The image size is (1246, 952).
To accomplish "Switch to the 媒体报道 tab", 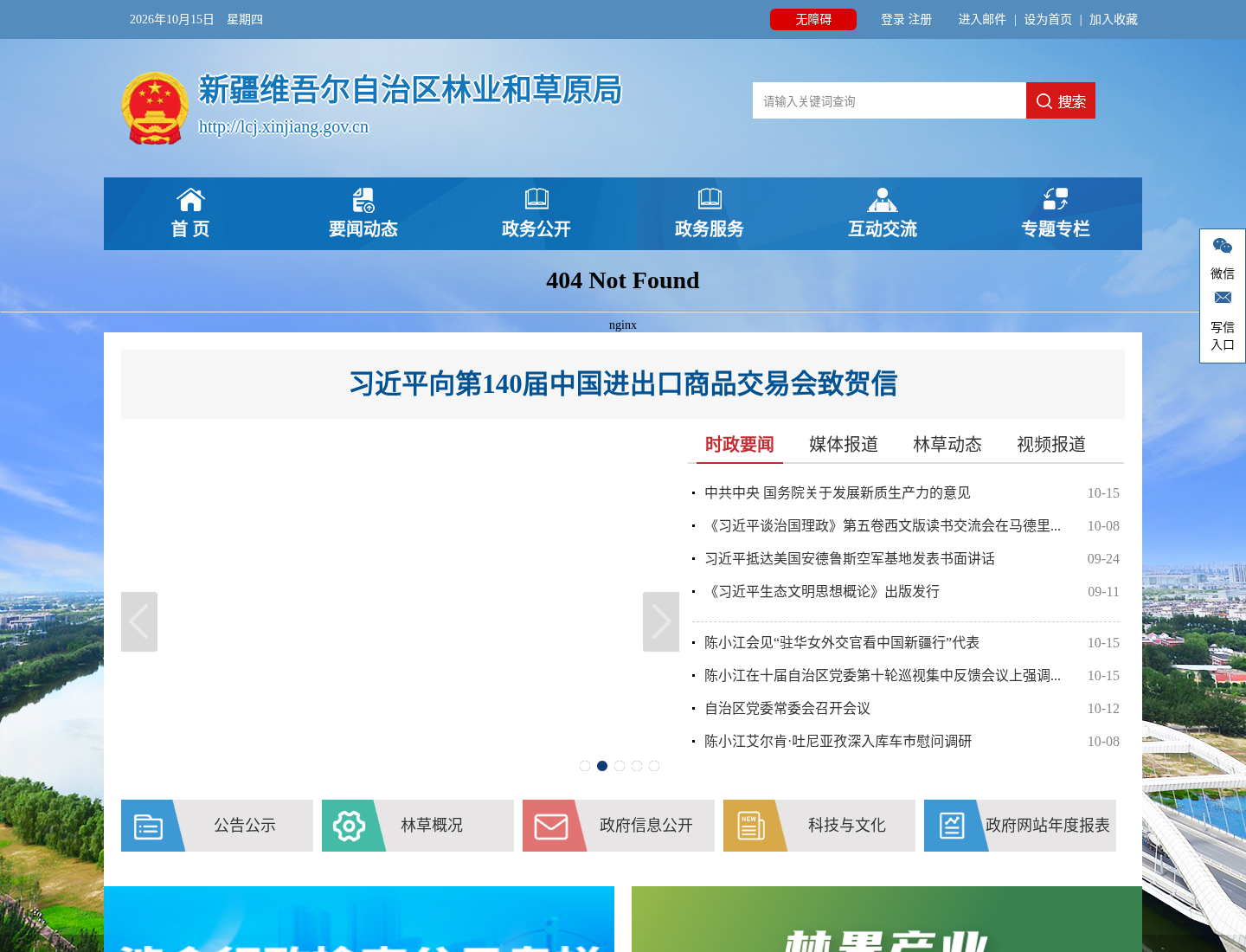I will 844,445.
